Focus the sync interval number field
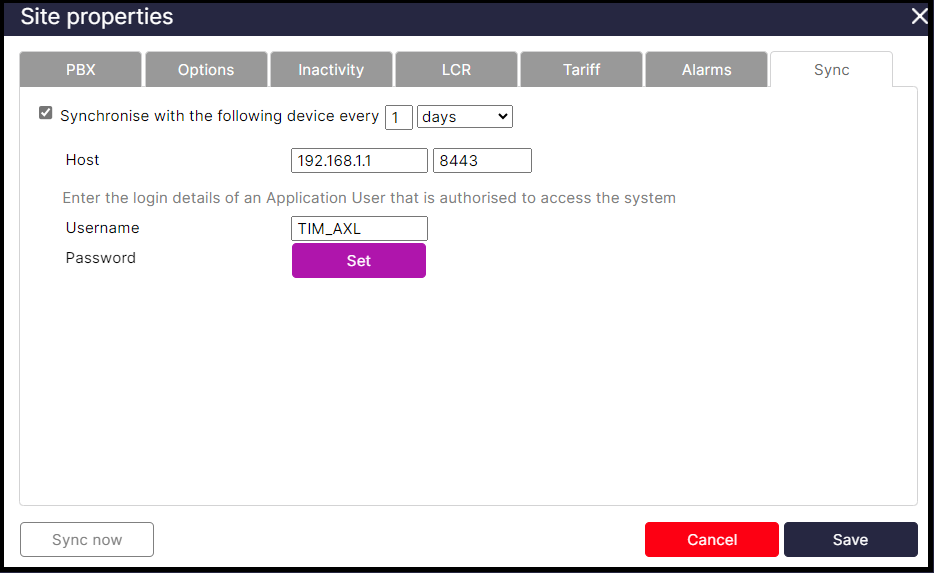This screenshot has height=573, width=934. point(399,118)
